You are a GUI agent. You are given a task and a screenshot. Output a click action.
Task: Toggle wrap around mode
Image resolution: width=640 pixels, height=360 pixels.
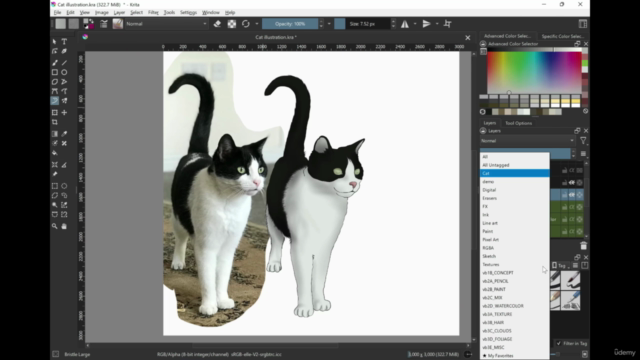point(447,24)
